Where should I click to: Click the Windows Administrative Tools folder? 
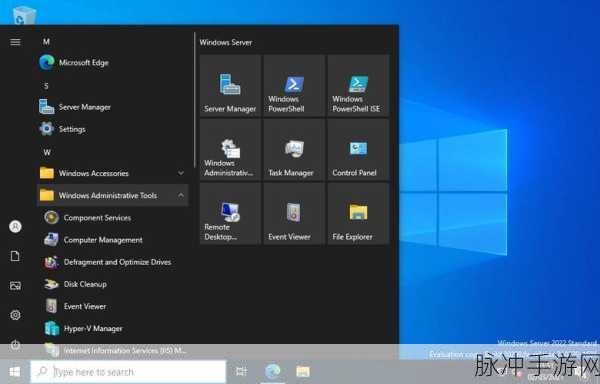point(113,195)
